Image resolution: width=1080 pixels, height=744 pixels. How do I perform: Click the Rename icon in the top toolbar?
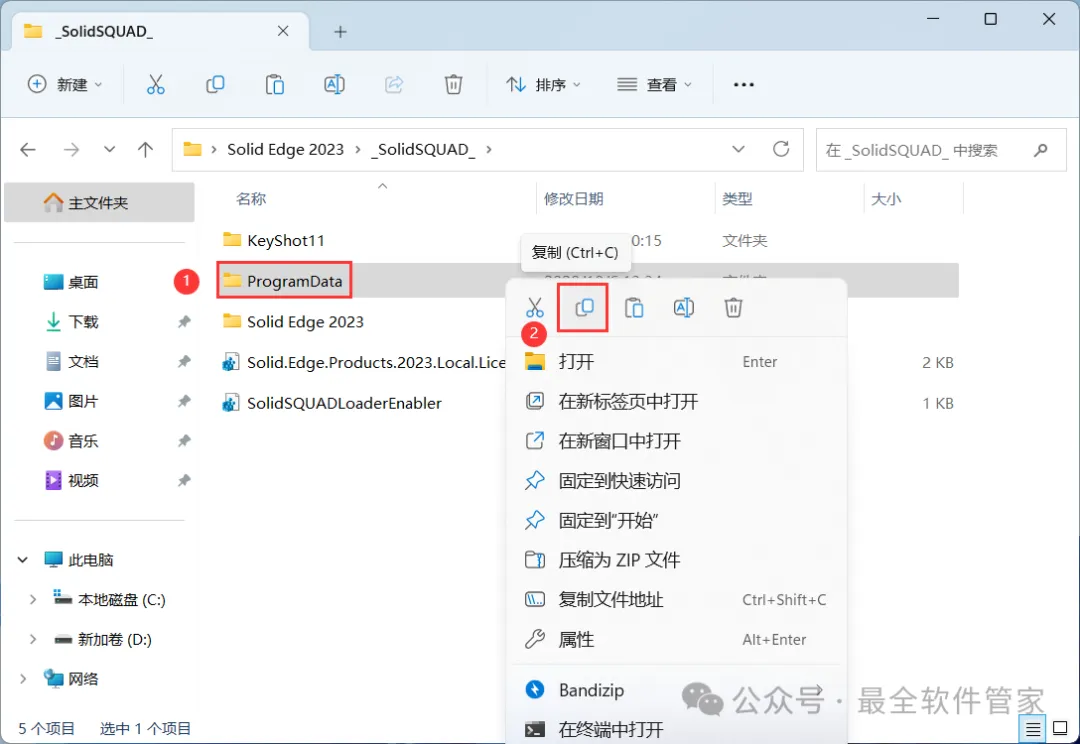[x=334, y=85]
